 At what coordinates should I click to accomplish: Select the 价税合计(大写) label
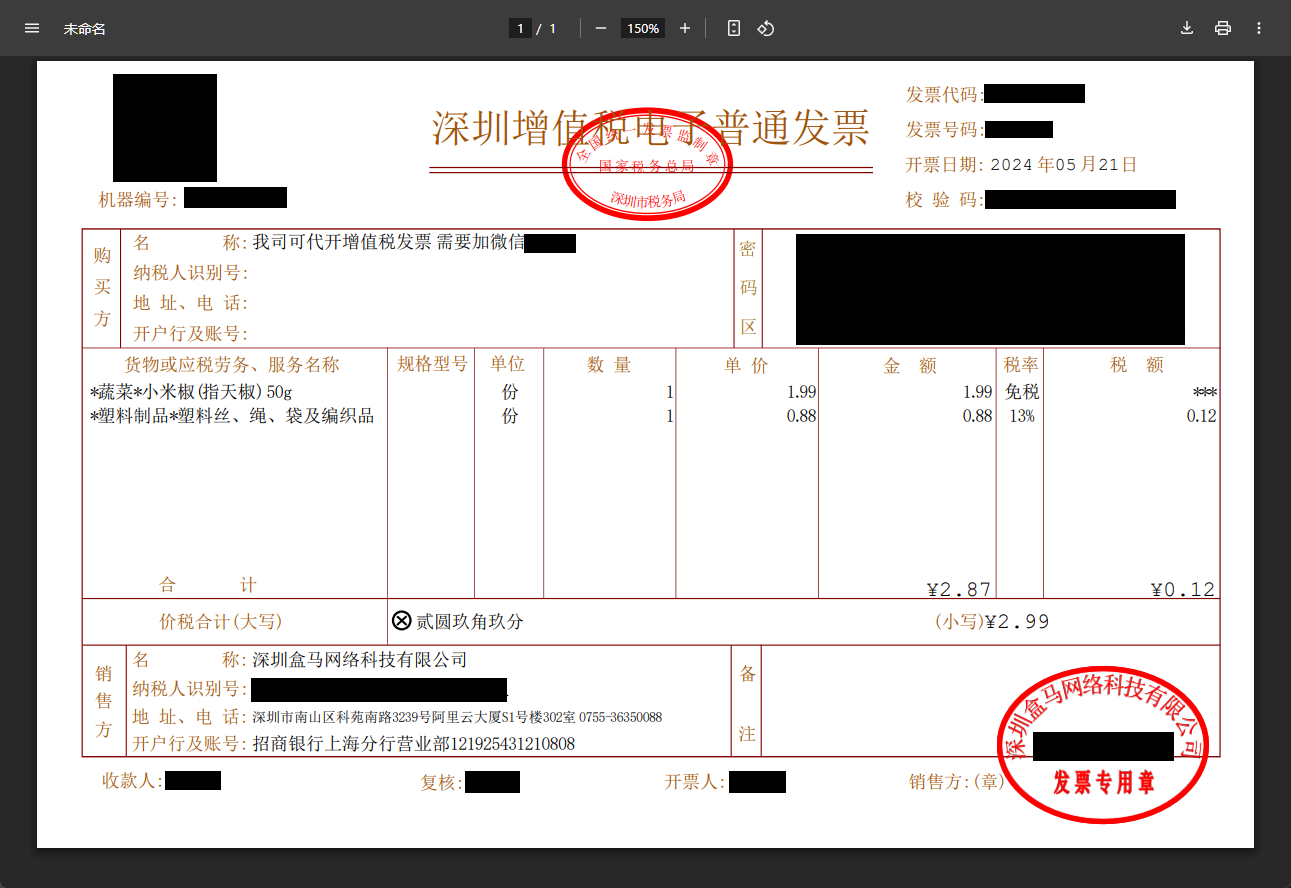click(221, 621)
